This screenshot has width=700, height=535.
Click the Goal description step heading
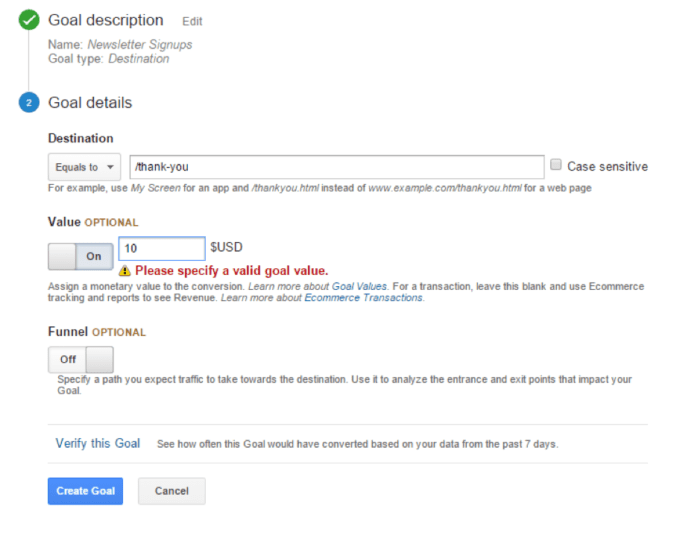(105, 20)
